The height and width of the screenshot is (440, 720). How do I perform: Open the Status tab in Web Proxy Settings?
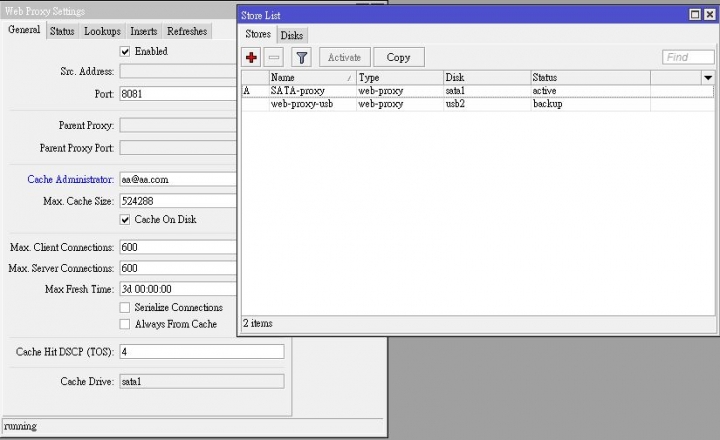pos(62,31)
